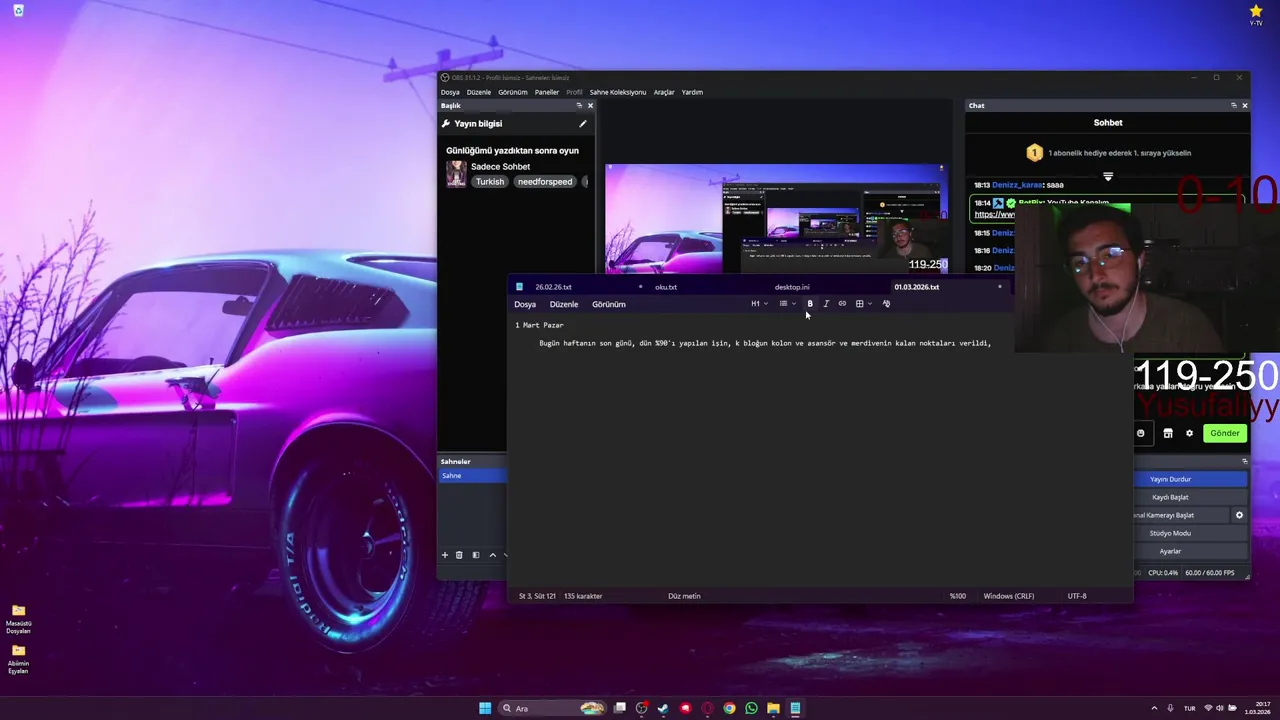Enable Stüdyo Modu in OBS
Screen dimensions: 1280x720
(x=1190, y=533)
